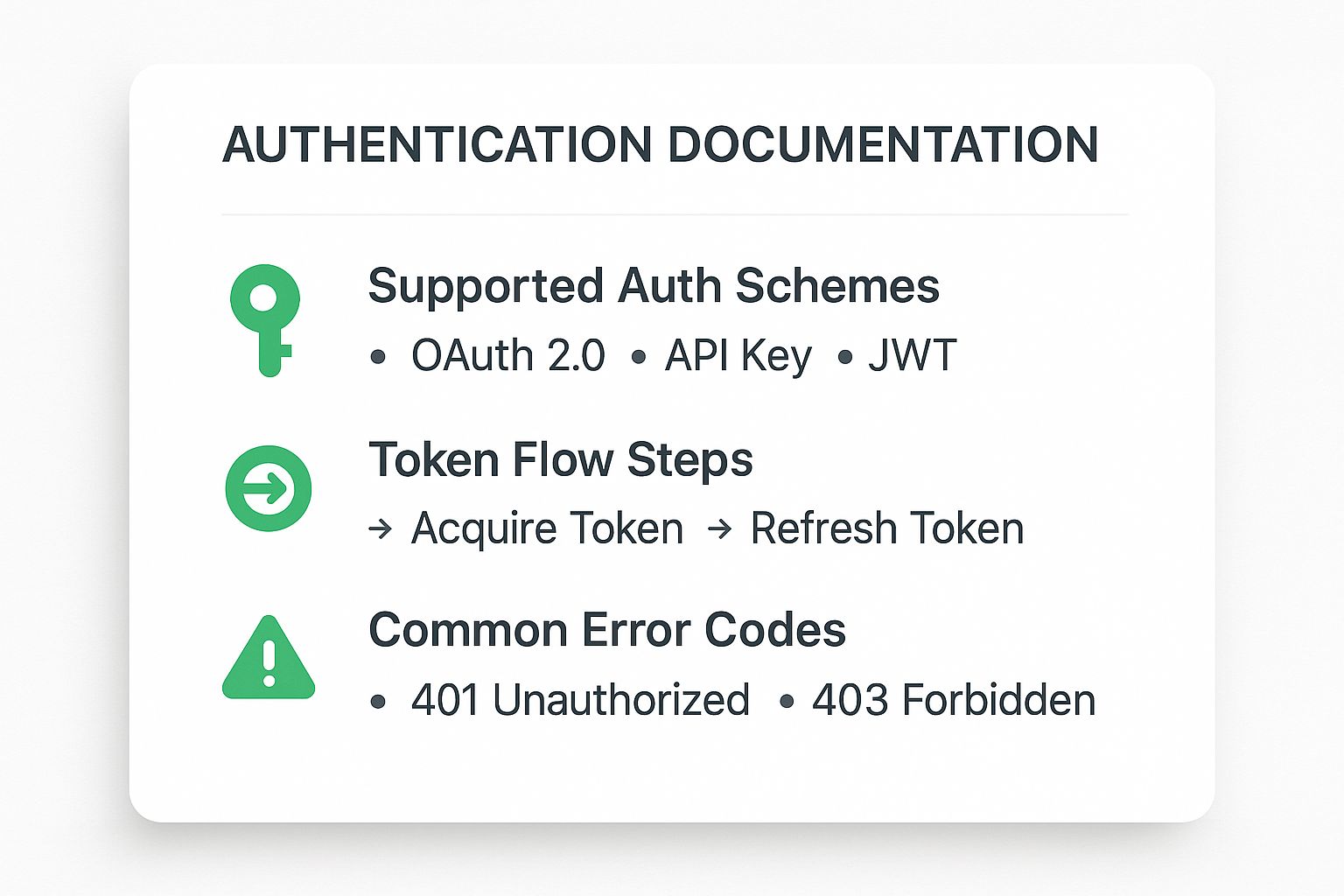Open the Common Error Codes section

point(606,630)
